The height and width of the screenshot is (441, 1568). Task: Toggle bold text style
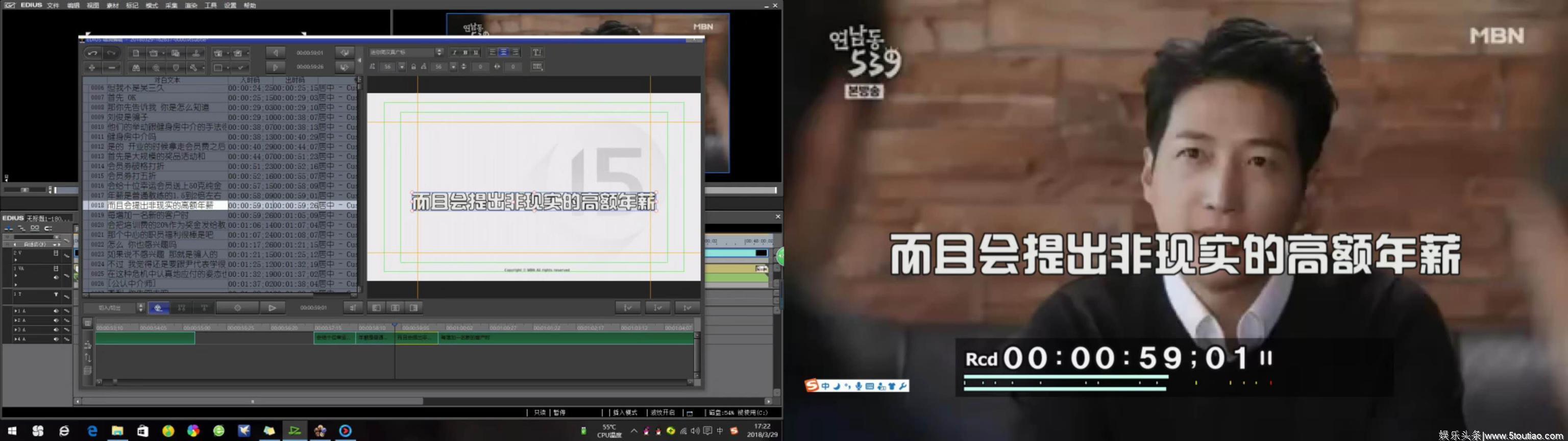(x=465, y=53)
